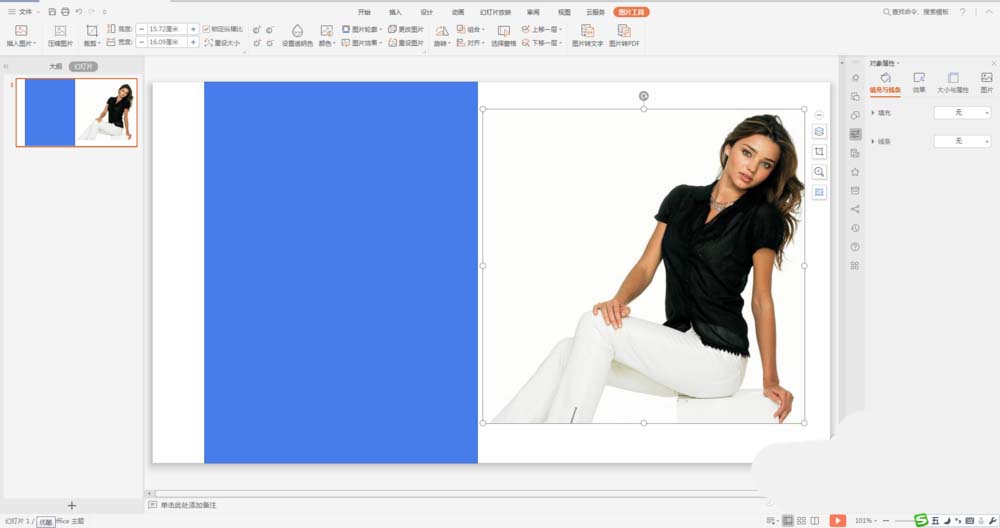Image resolution: width=1000 pixels, height=528 pixels.
Task: Click Picture to PDF (图片转PDF) icon
Action: click(x=625, y=31)
